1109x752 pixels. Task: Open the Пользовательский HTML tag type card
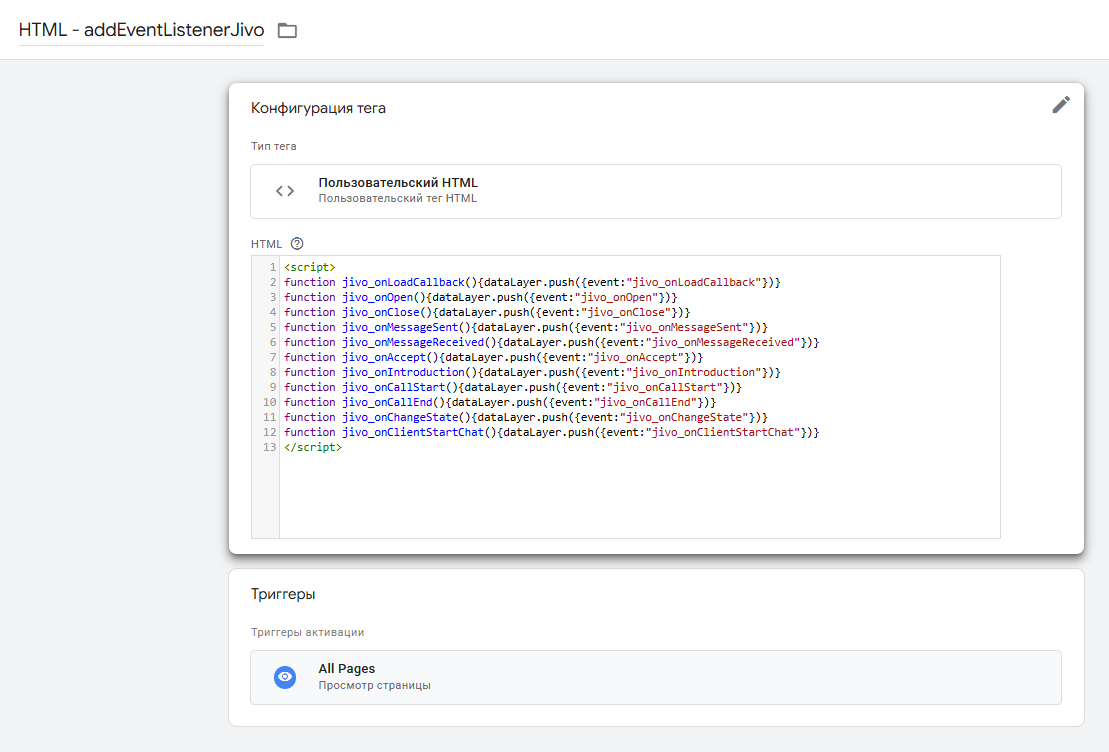[656, 191]
